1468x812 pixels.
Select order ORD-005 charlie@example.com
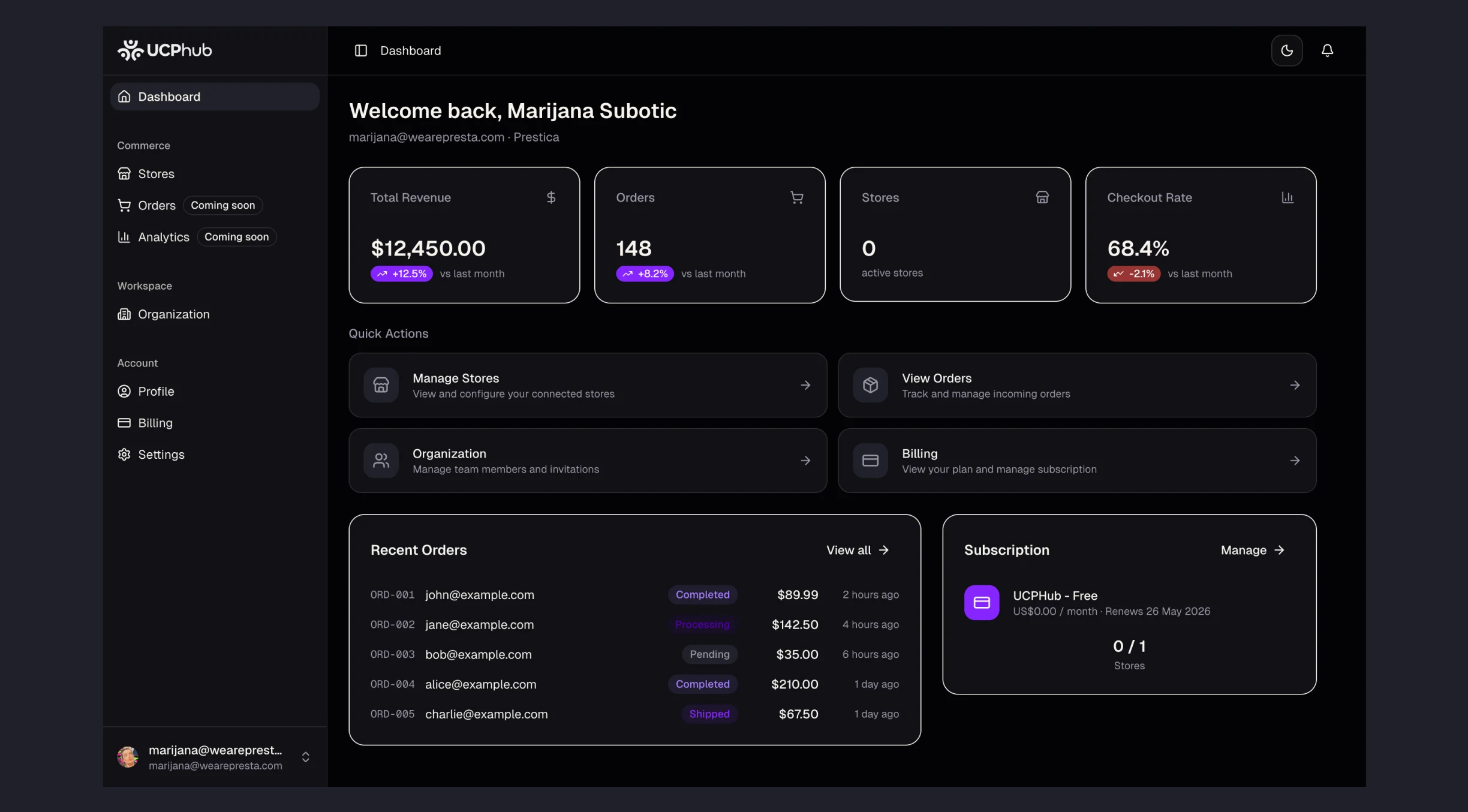pyautogui.click(x=634, y=714)
